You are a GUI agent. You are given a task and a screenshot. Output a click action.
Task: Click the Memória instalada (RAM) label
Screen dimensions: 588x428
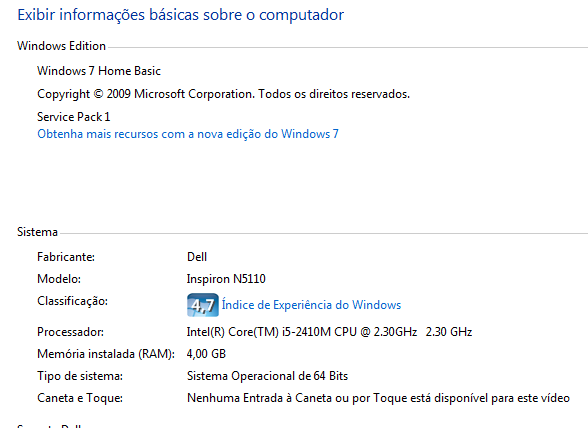106,354
